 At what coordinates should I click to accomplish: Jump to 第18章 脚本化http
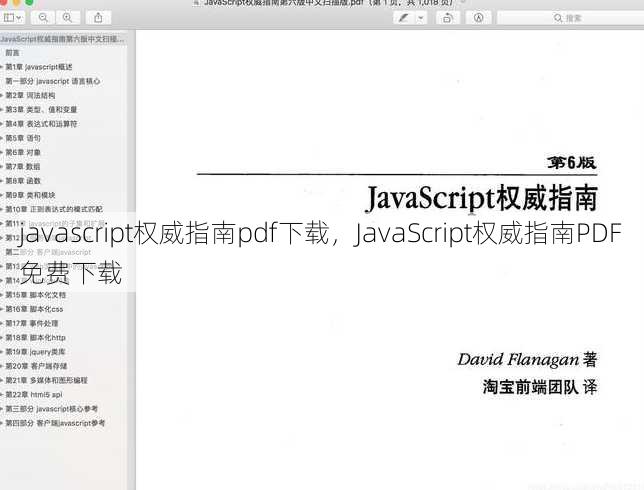(x=35, y=338)
